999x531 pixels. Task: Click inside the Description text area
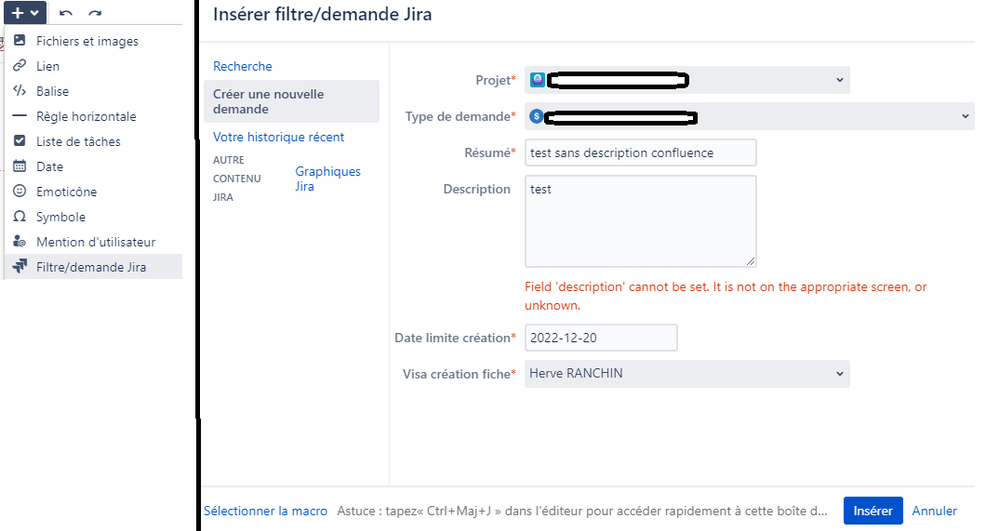click(640, 221)
